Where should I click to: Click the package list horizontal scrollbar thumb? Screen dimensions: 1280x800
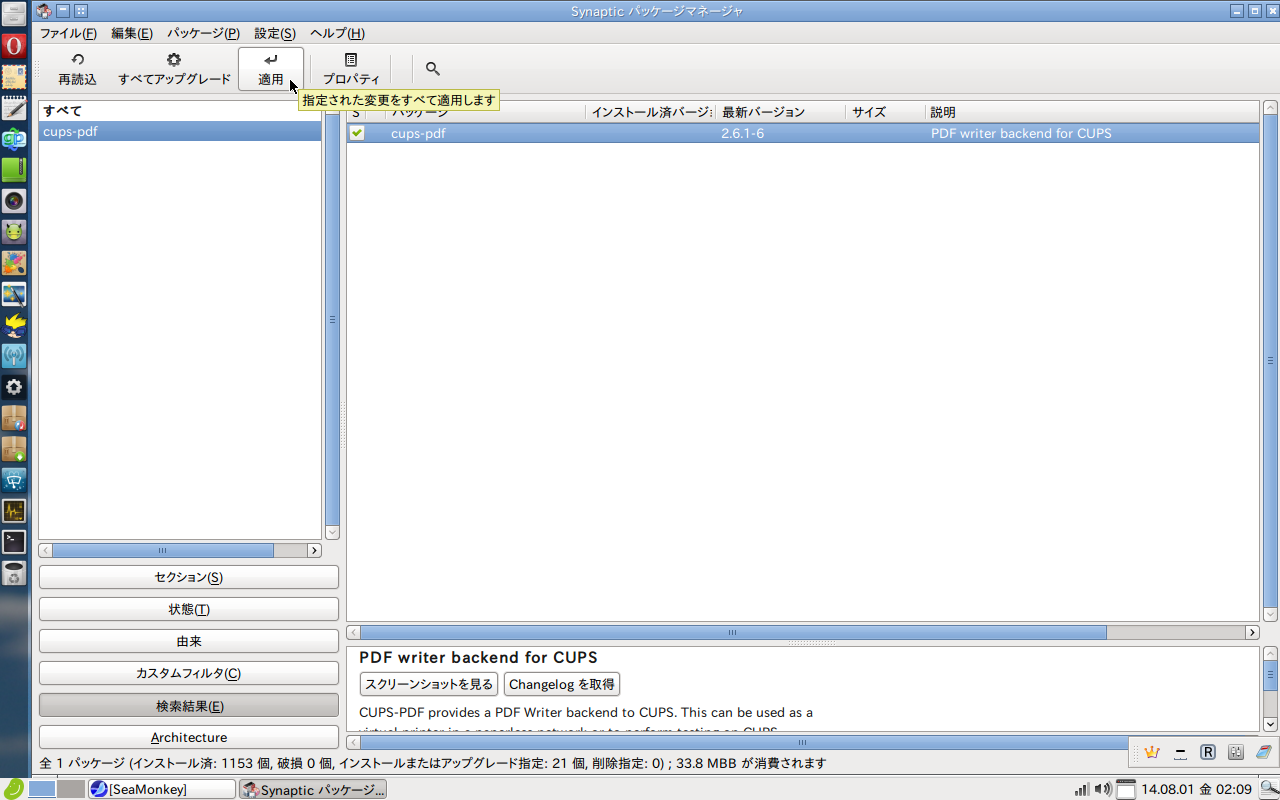[x=733, y=632]
